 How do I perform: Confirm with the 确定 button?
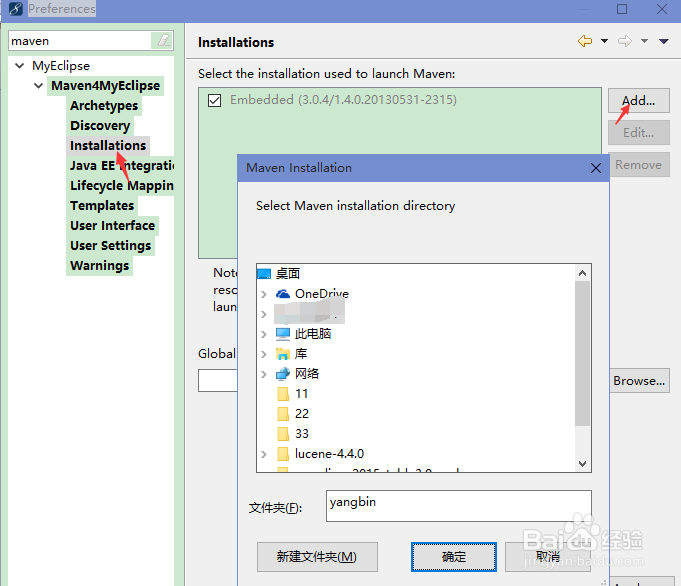tap(453, 557)
